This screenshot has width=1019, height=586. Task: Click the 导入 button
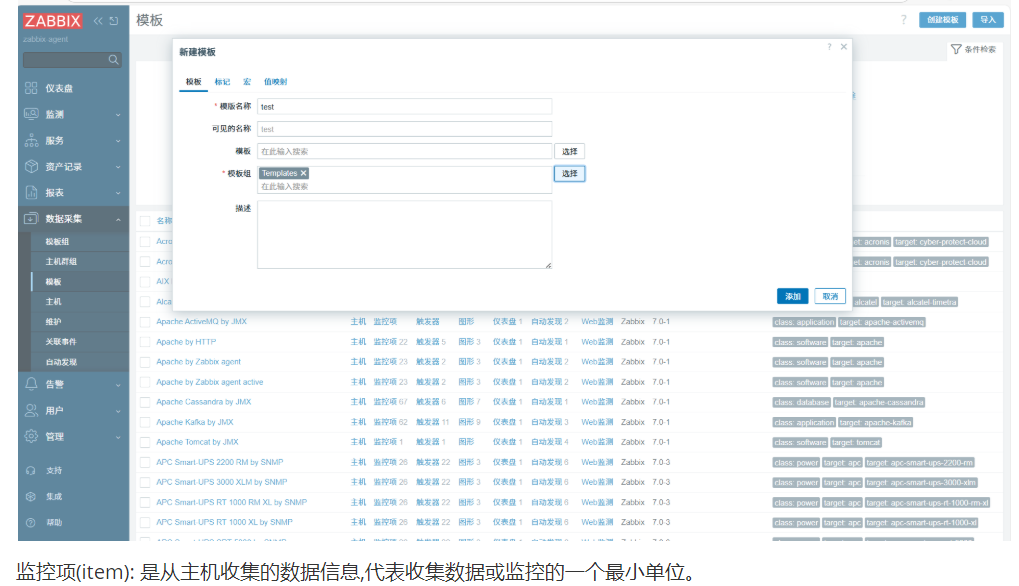pos(988,19)
